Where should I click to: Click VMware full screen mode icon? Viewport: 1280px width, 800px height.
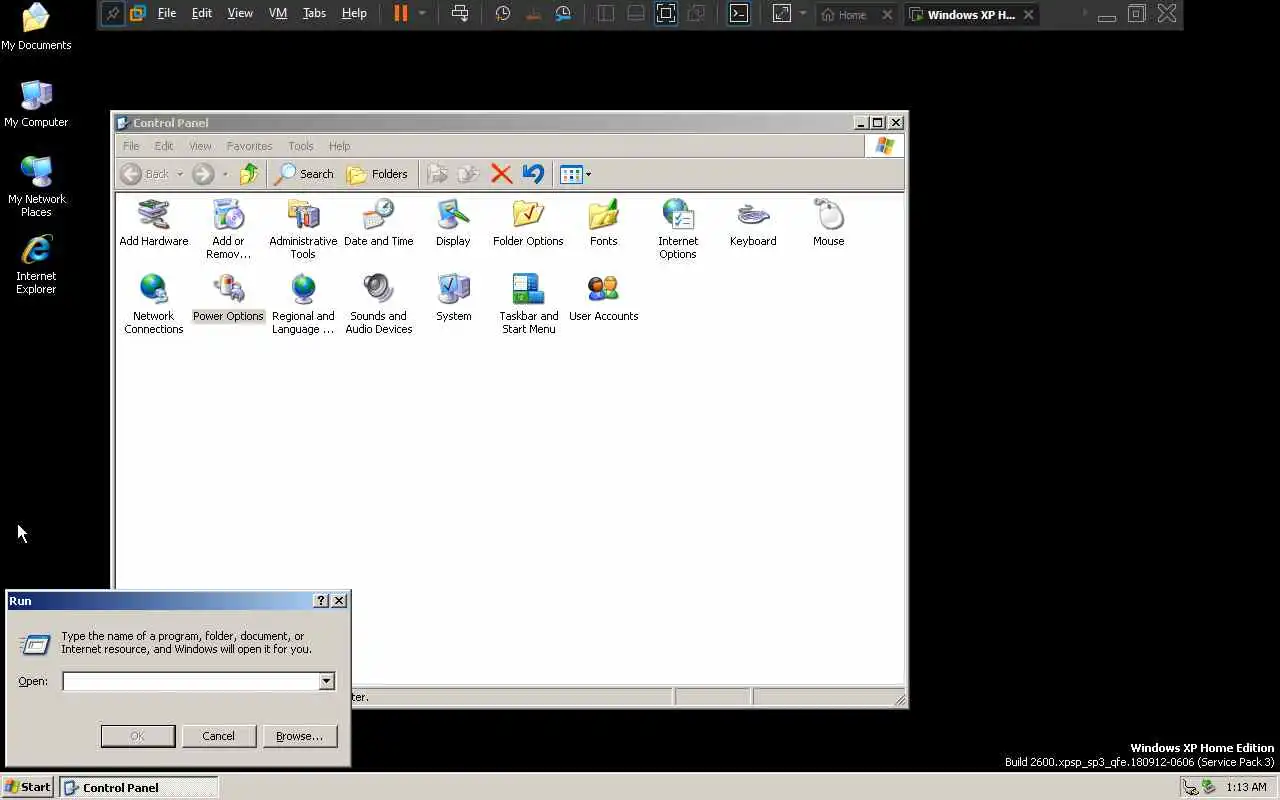tap(666, 13)
